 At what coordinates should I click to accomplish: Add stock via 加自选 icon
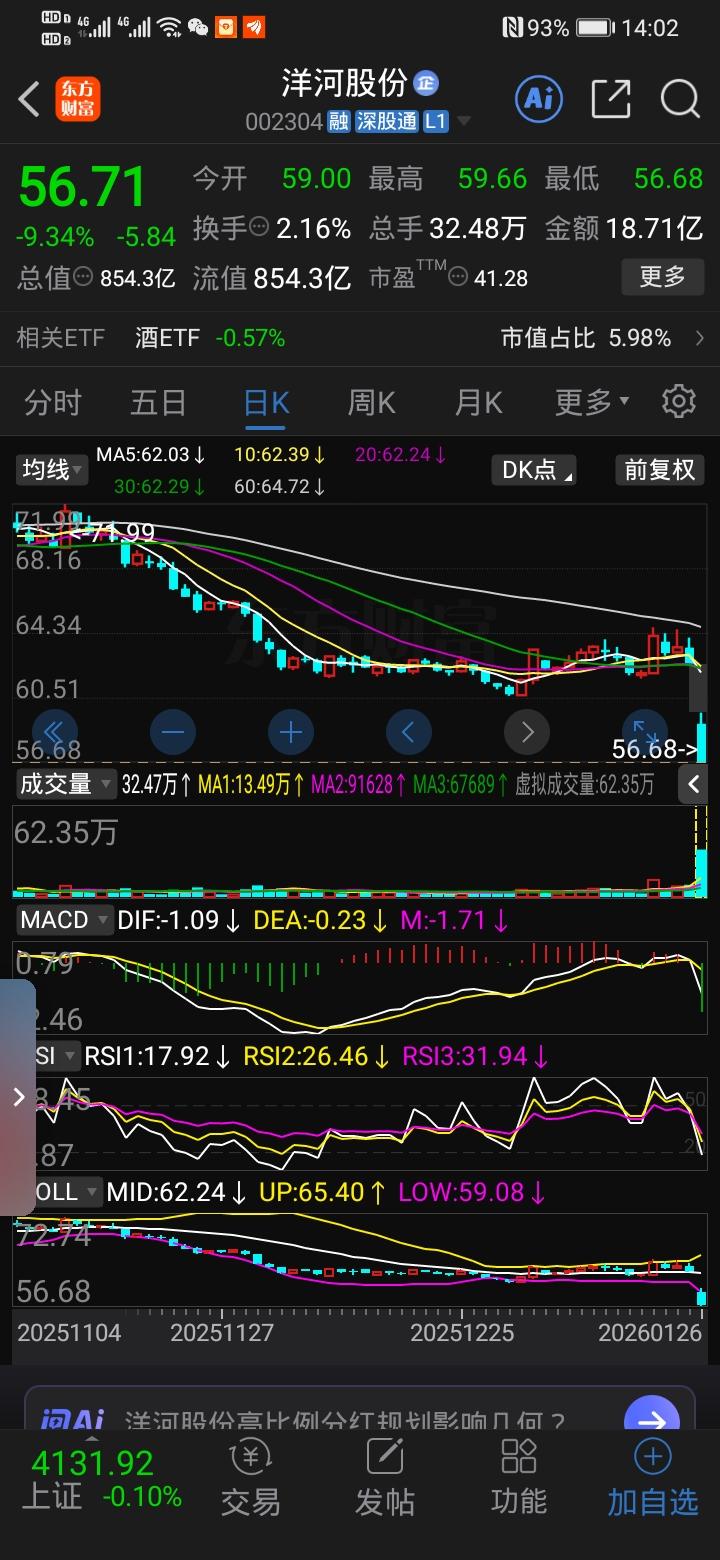tap(653, 1479)
